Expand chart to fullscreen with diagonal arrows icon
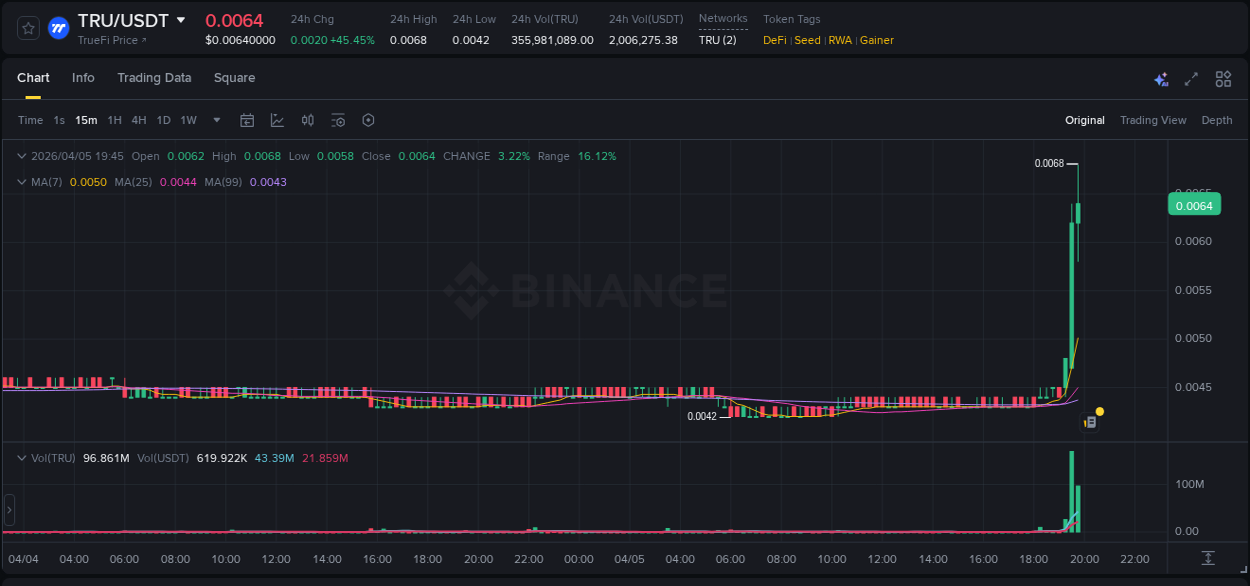Image resolution: width=1250 pixels, height=586 pixels. (x=1191, y=78)
